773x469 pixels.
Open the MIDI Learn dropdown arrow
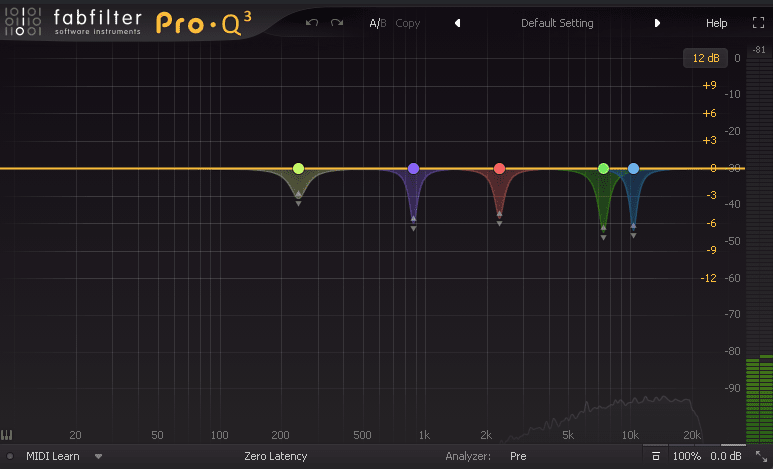(x=99, y=457)
